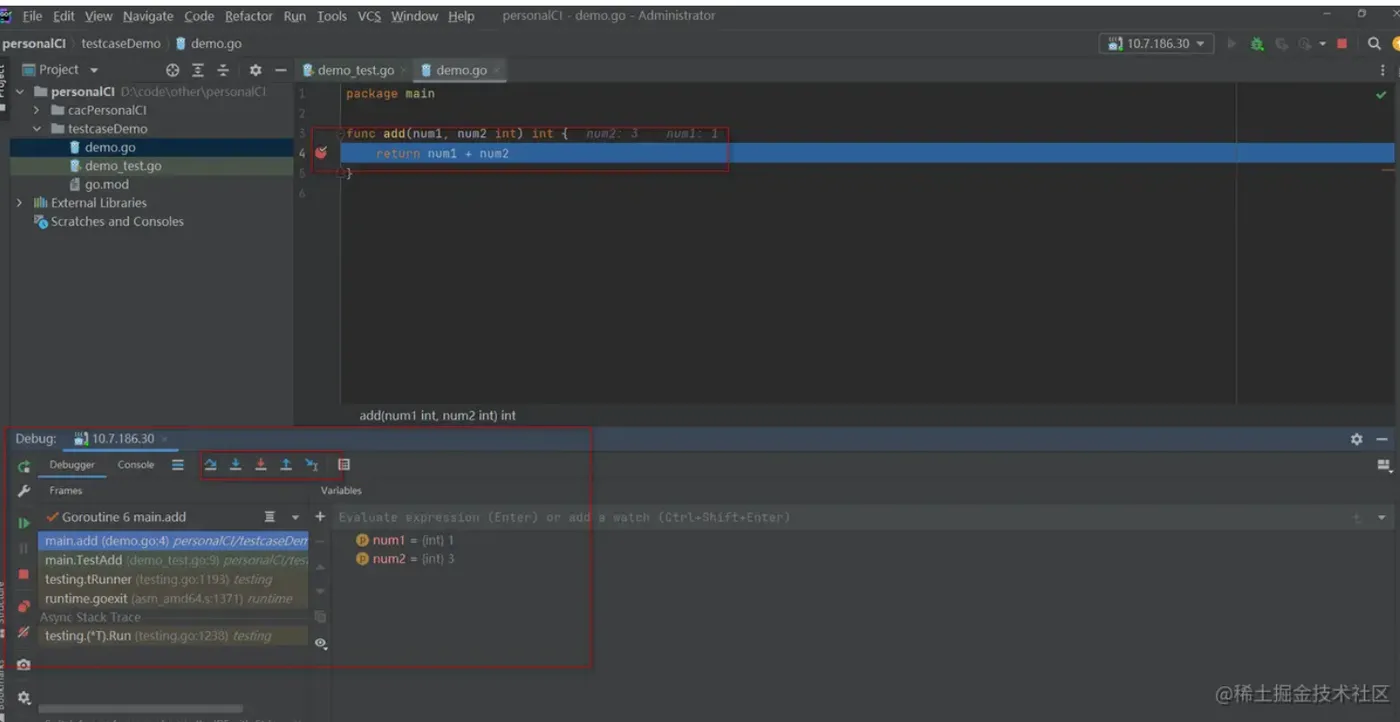
Task: Click the Step Out debugger icon
Action: 286,464
